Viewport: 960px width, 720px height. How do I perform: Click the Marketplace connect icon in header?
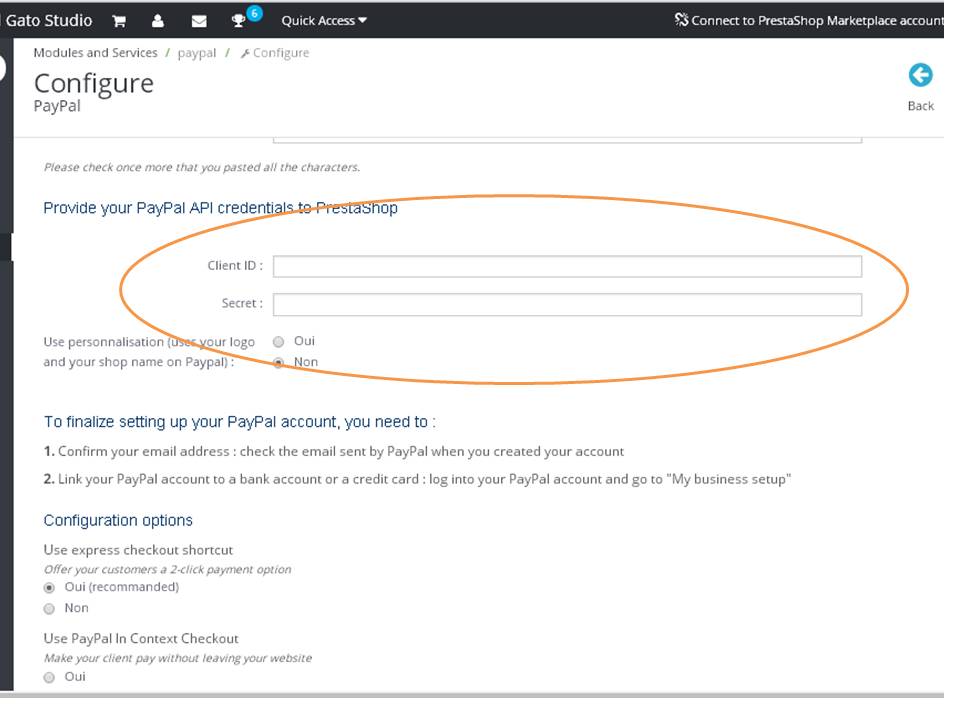point(681,20)
